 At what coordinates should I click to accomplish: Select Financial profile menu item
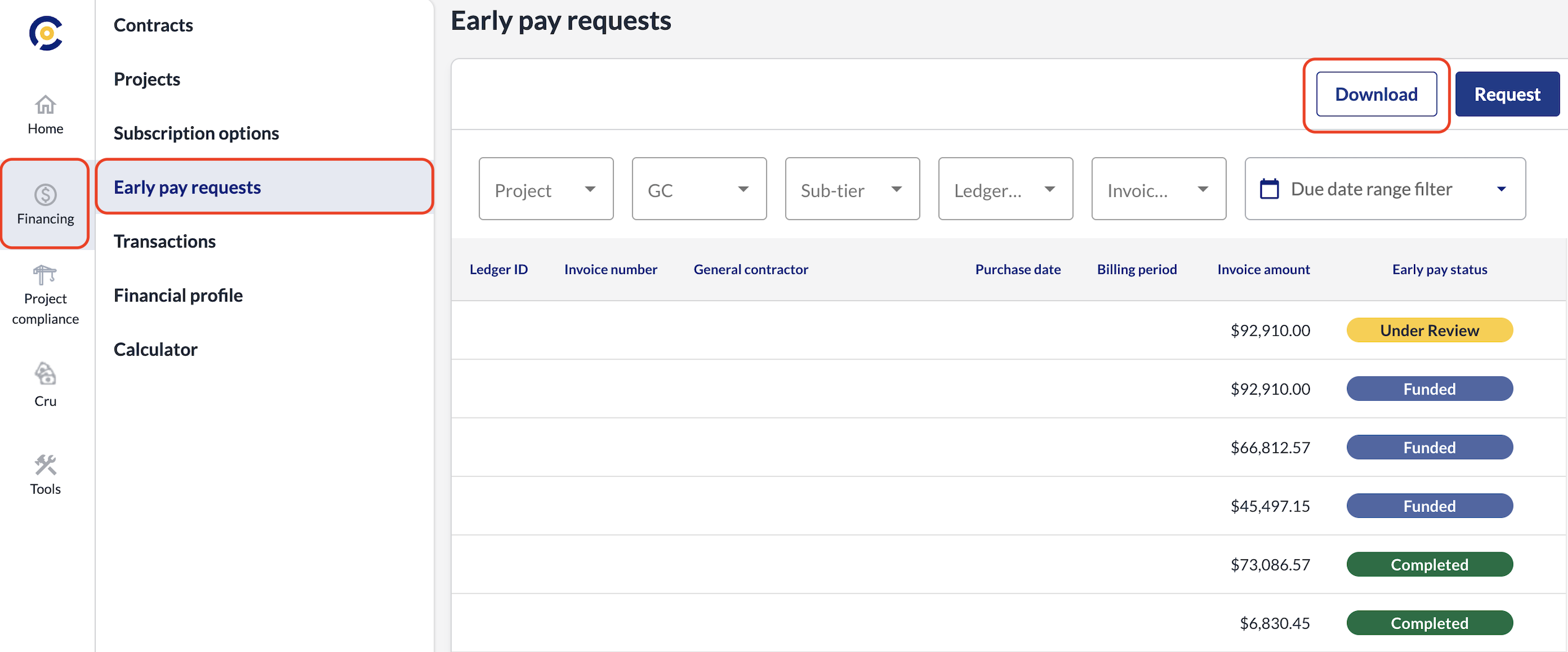pos(178,296)
